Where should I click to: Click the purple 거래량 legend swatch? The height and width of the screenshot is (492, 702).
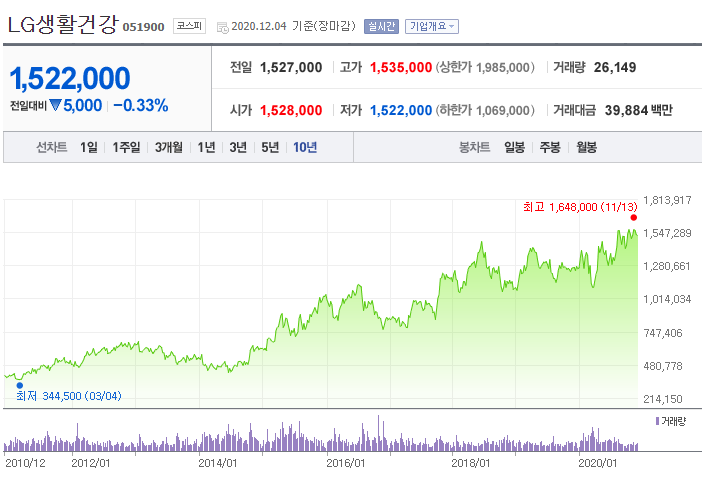pyautogui.click(x=657, y=421)
